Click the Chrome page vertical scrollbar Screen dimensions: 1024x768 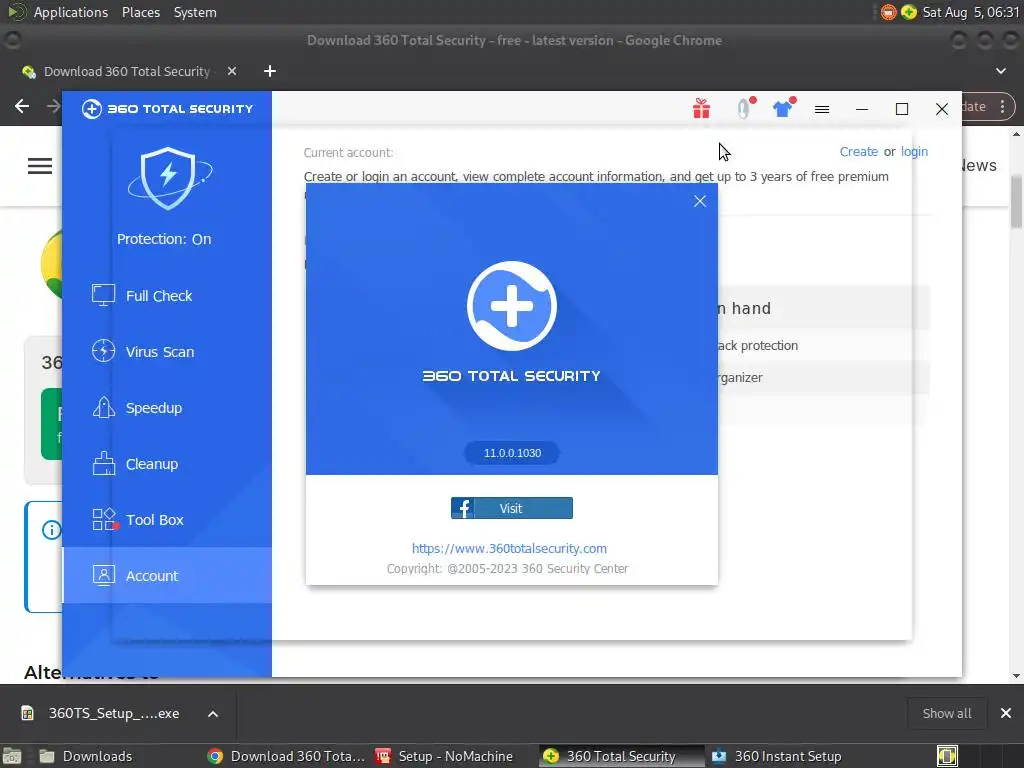point(1016,202)
